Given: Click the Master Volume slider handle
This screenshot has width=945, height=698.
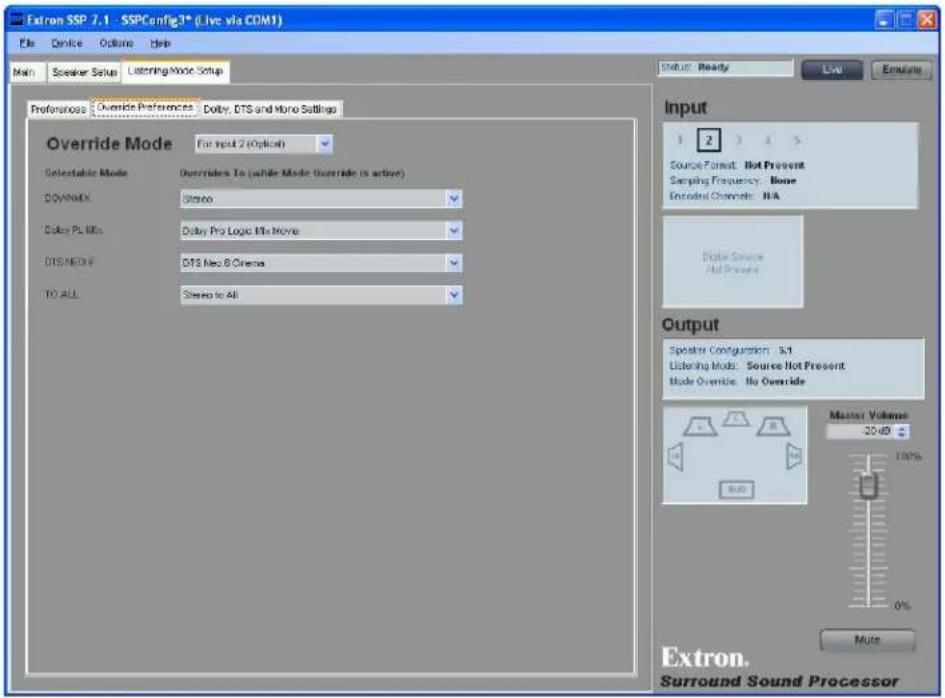Looking at the screenshot, I should click(x=868, y=485).
